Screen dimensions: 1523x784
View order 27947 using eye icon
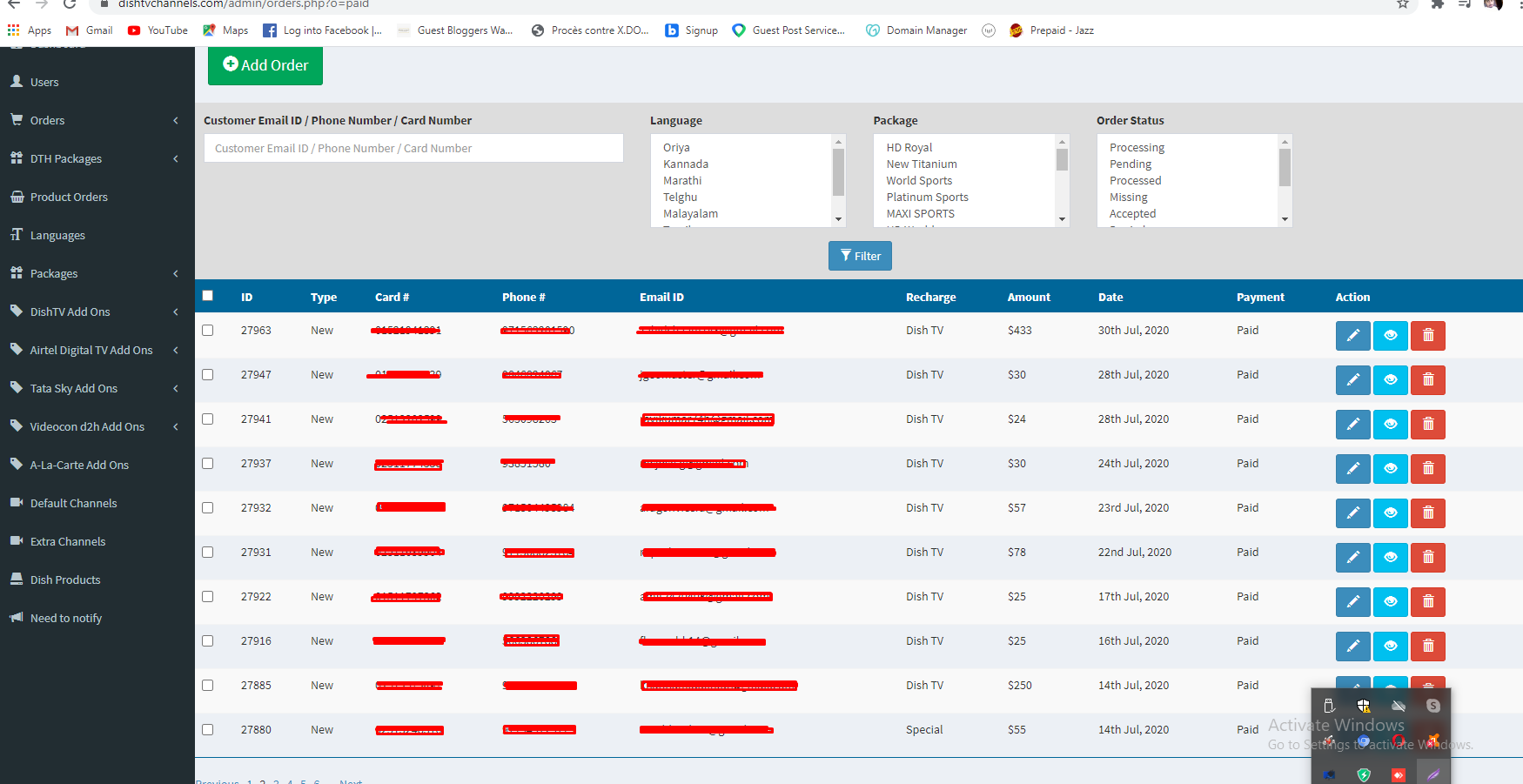(x=1390, y=380)
